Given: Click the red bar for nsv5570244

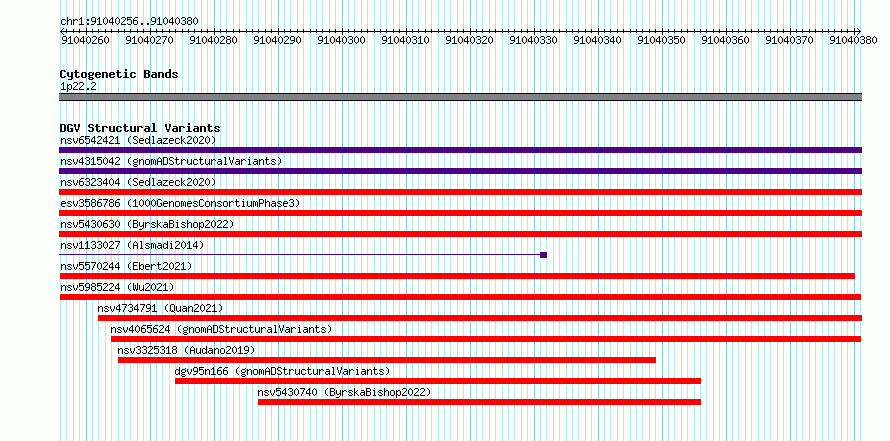Looking at the screenshot, I should pyautogui.click(x=457, y=276).
